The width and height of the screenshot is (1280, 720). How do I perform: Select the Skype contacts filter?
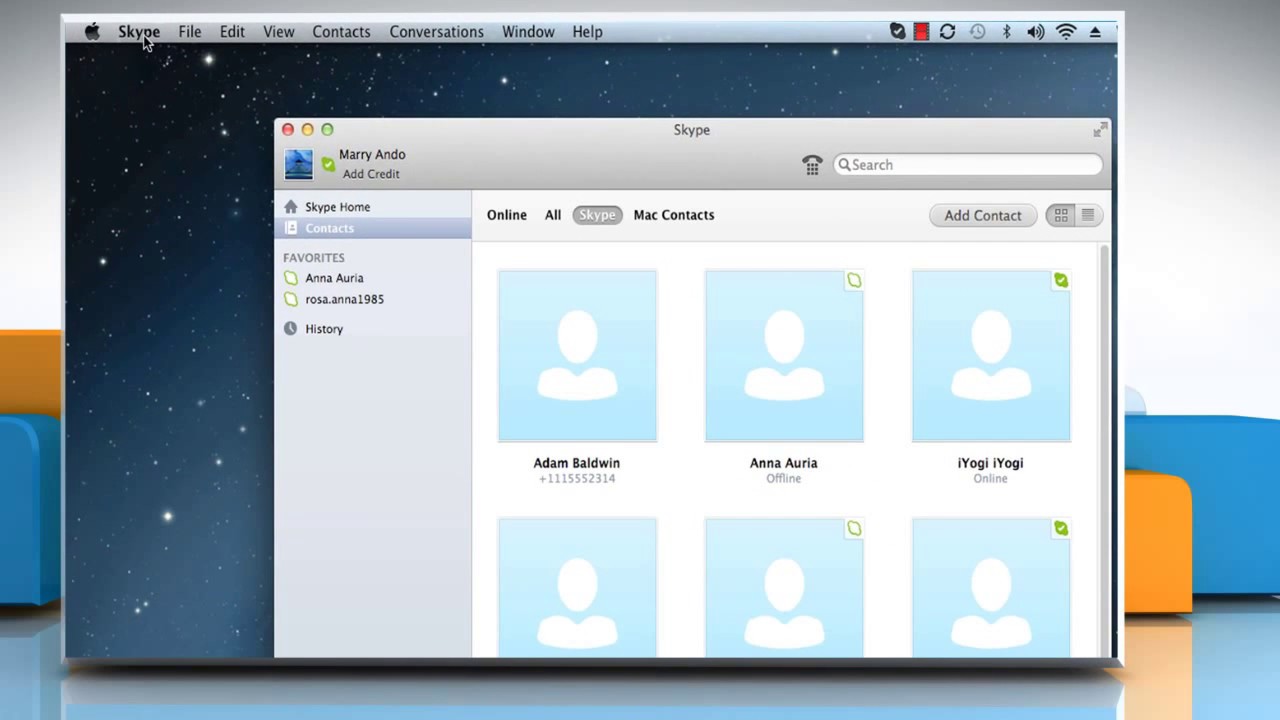click(597, 215)
